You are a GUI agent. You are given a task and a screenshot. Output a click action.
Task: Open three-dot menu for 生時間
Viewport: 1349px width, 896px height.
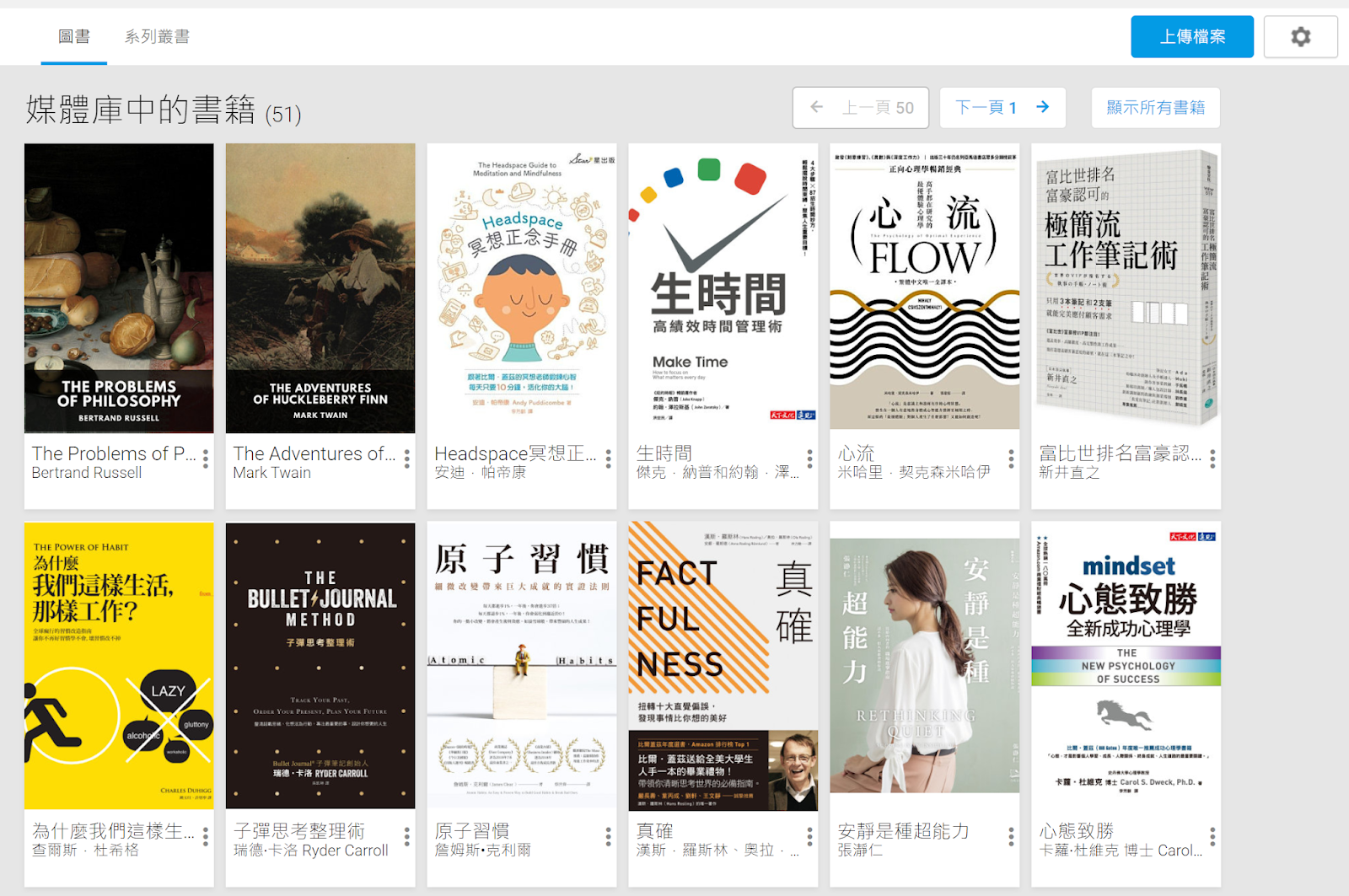click(x=809, y=459)
